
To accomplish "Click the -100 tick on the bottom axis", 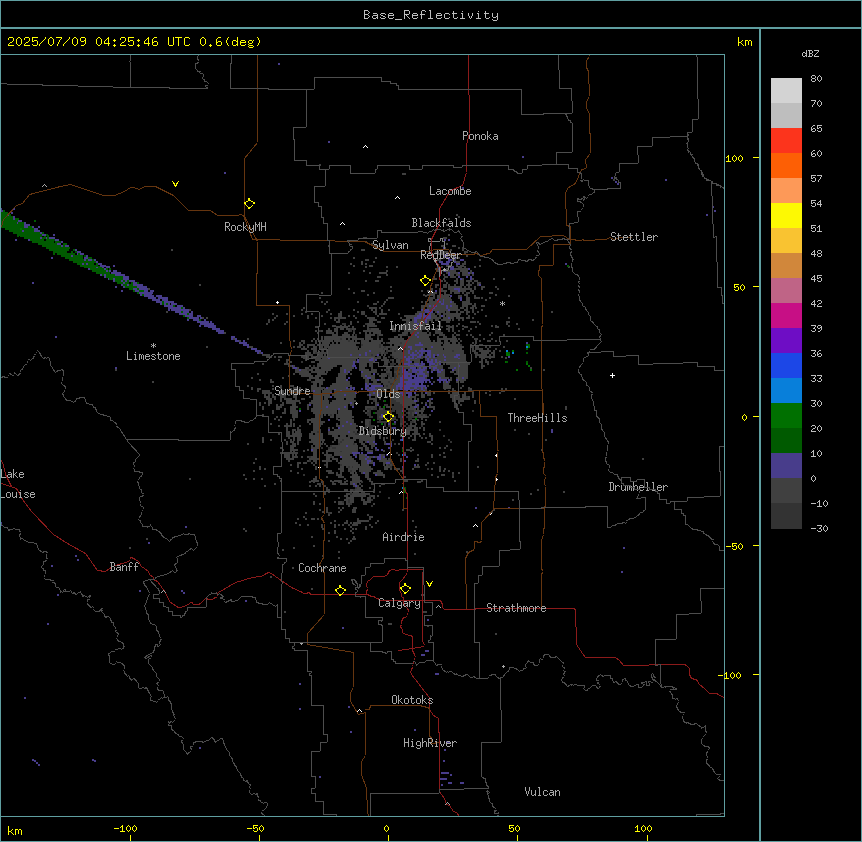I will tap(125, 828).
